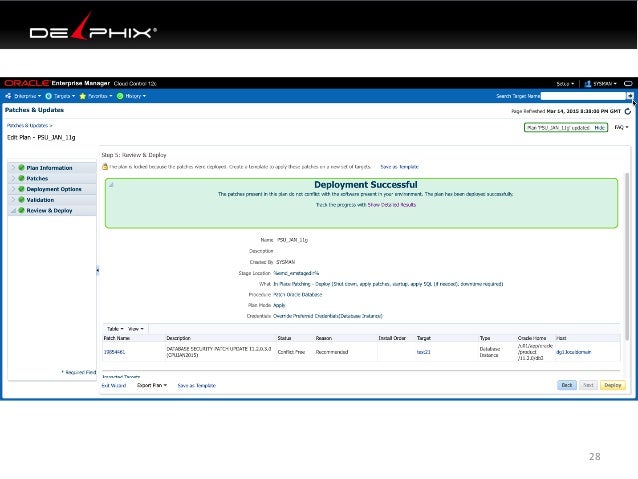638x479 pixels.
Task: Click the Patches & Updates breadcrumb link
Action: (28, 126)
